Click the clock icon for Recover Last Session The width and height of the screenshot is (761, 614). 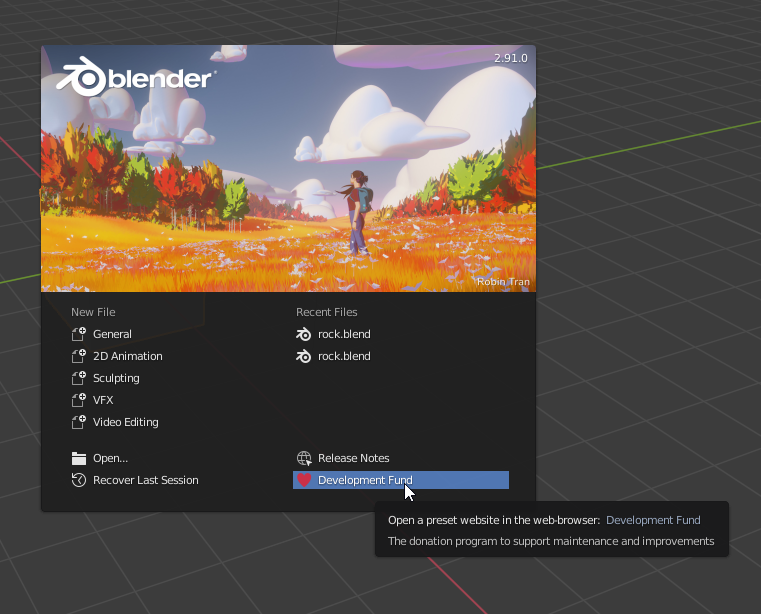coord(79,480)
